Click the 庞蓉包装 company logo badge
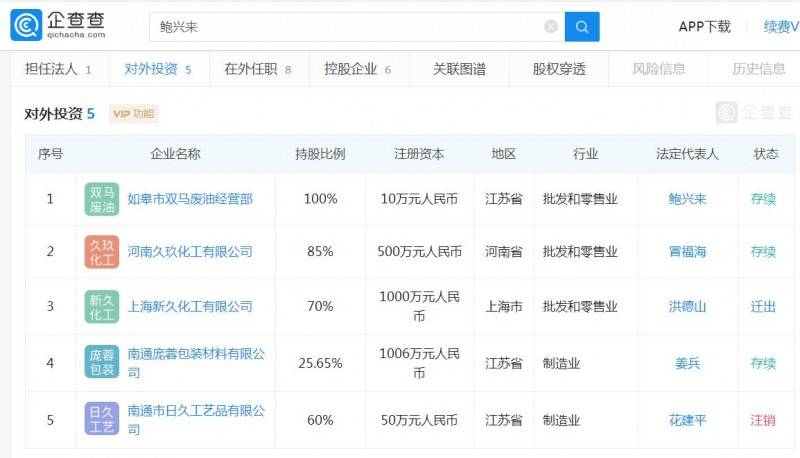 click(102, 363)
